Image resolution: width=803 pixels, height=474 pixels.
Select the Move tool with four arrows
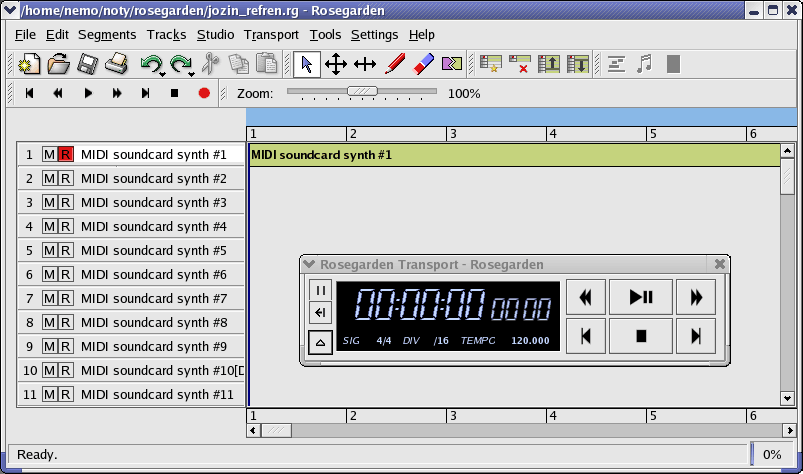tap(336, 64)
